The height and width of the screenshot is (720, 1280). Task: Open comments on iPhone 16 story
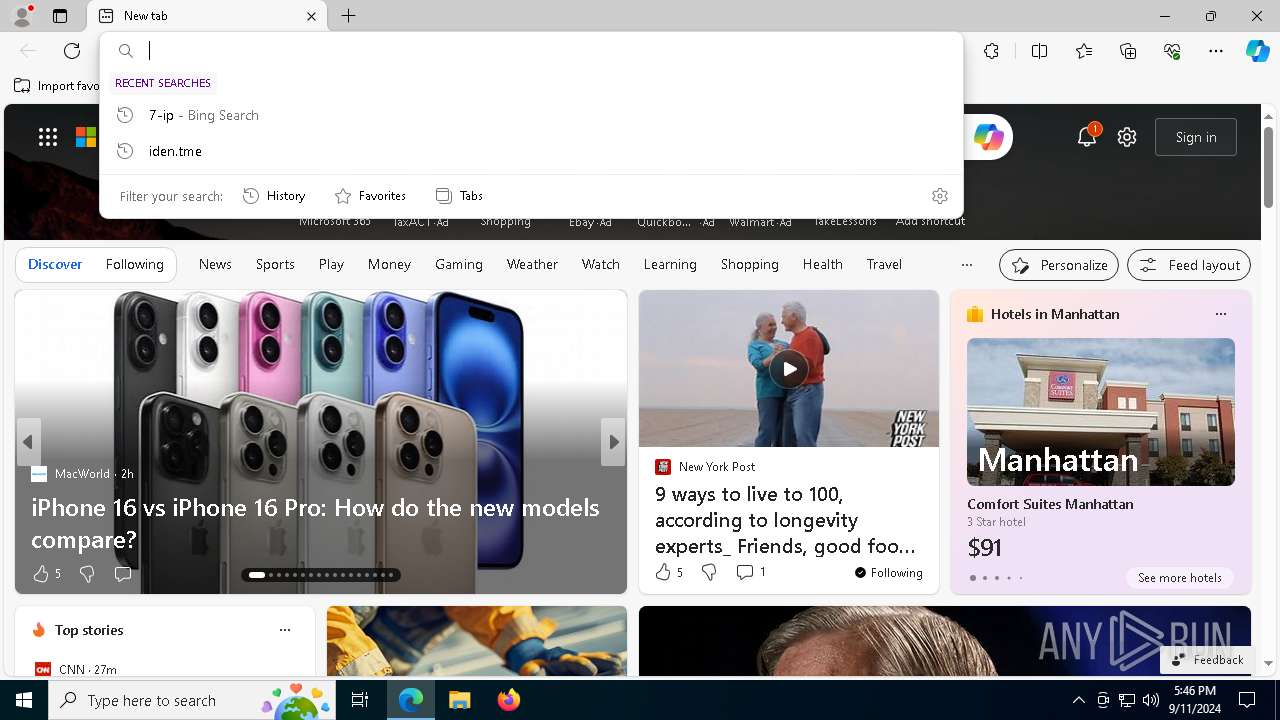122,574
